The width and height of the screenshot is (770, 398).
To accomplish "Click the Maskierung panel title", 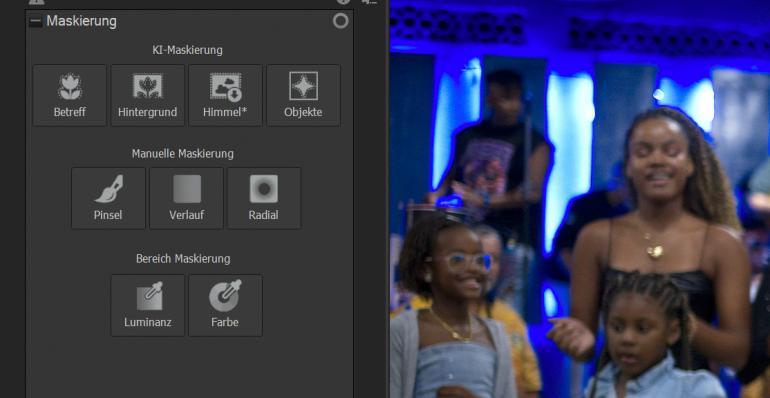I will tap(82, 21).
